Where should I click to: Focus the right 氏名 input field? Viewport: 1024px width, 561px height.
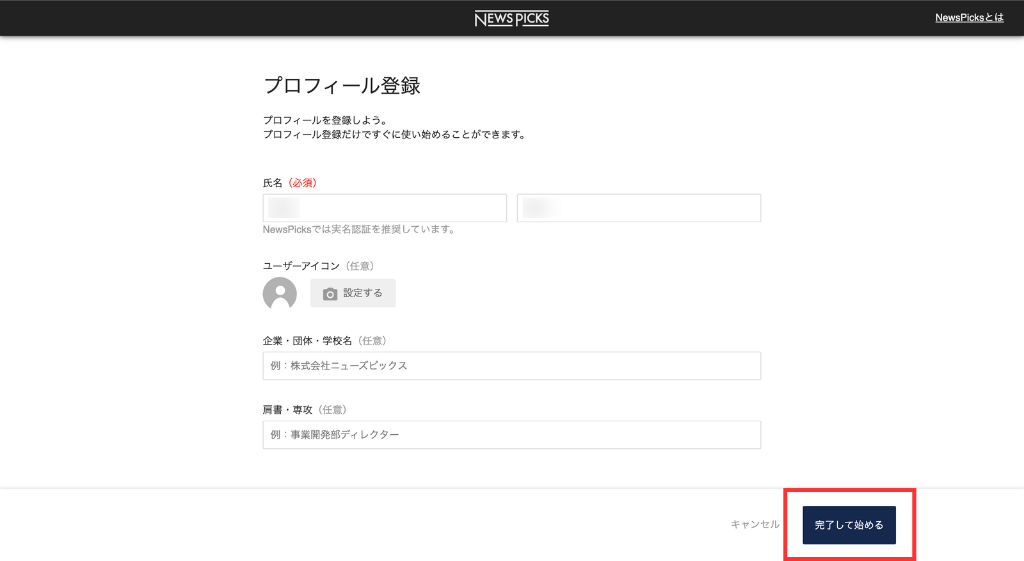(639, 208)
